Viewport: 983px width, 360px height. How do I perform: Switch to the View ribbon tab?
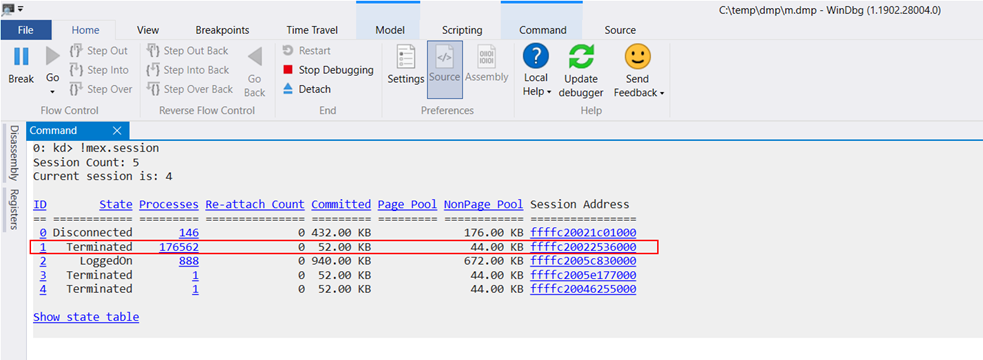(x=148, y=29)
